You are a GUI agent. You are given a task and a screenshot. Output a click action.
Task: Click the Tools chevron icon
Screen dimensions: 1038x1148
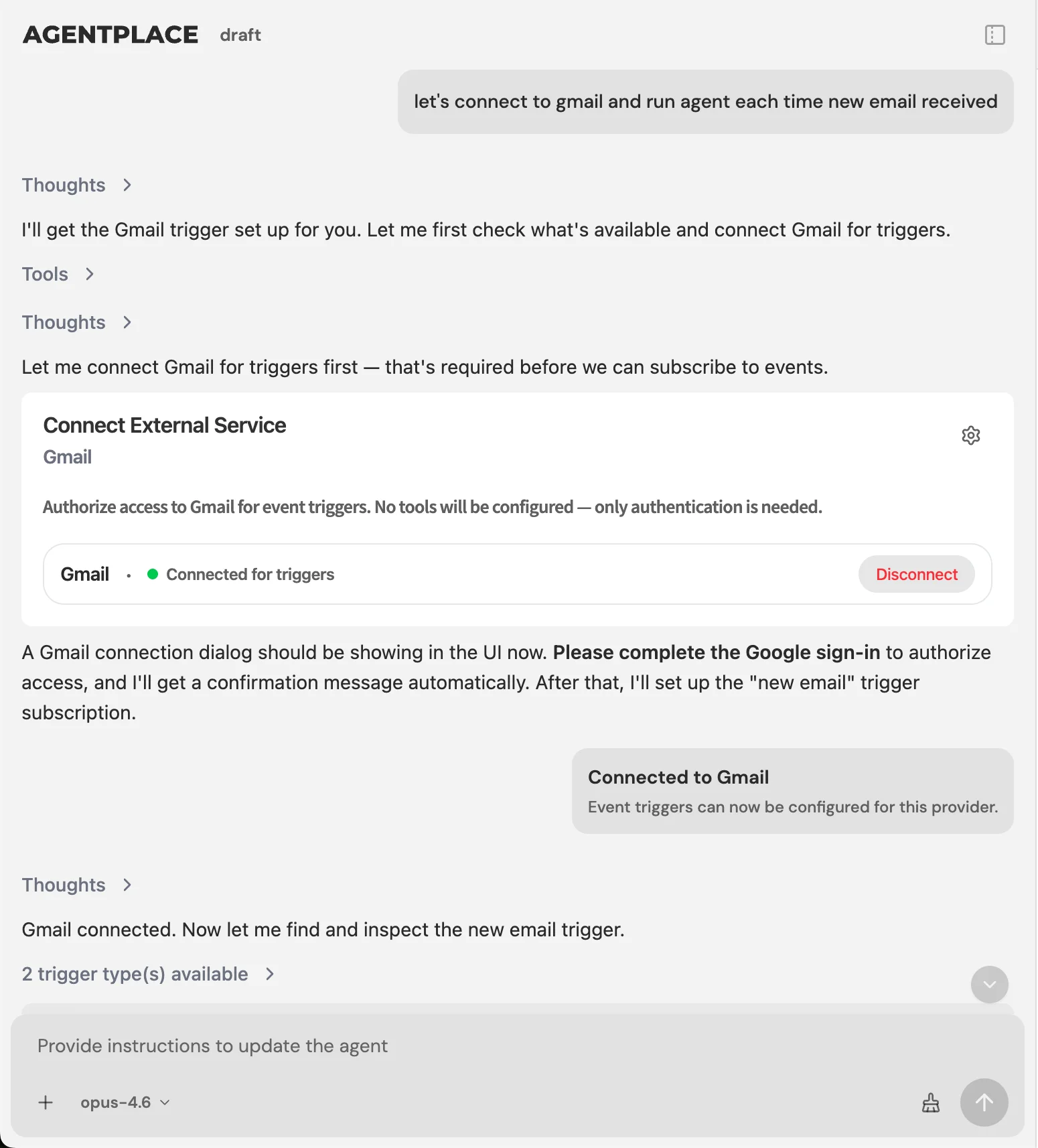point(90,274)
